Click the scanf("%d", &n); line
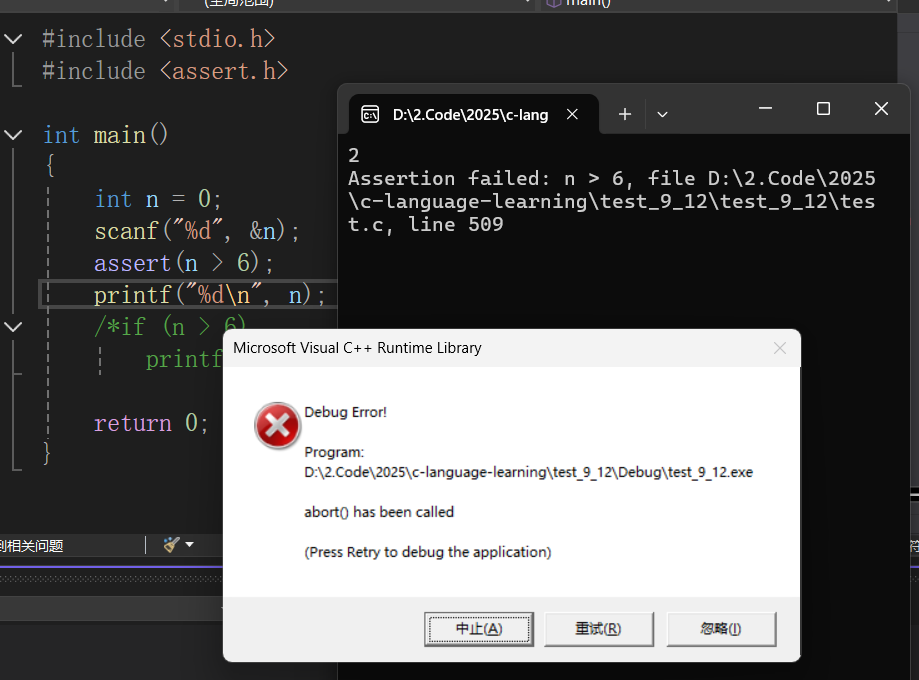Viewport: 919px width, 680px height. (197, 231)
